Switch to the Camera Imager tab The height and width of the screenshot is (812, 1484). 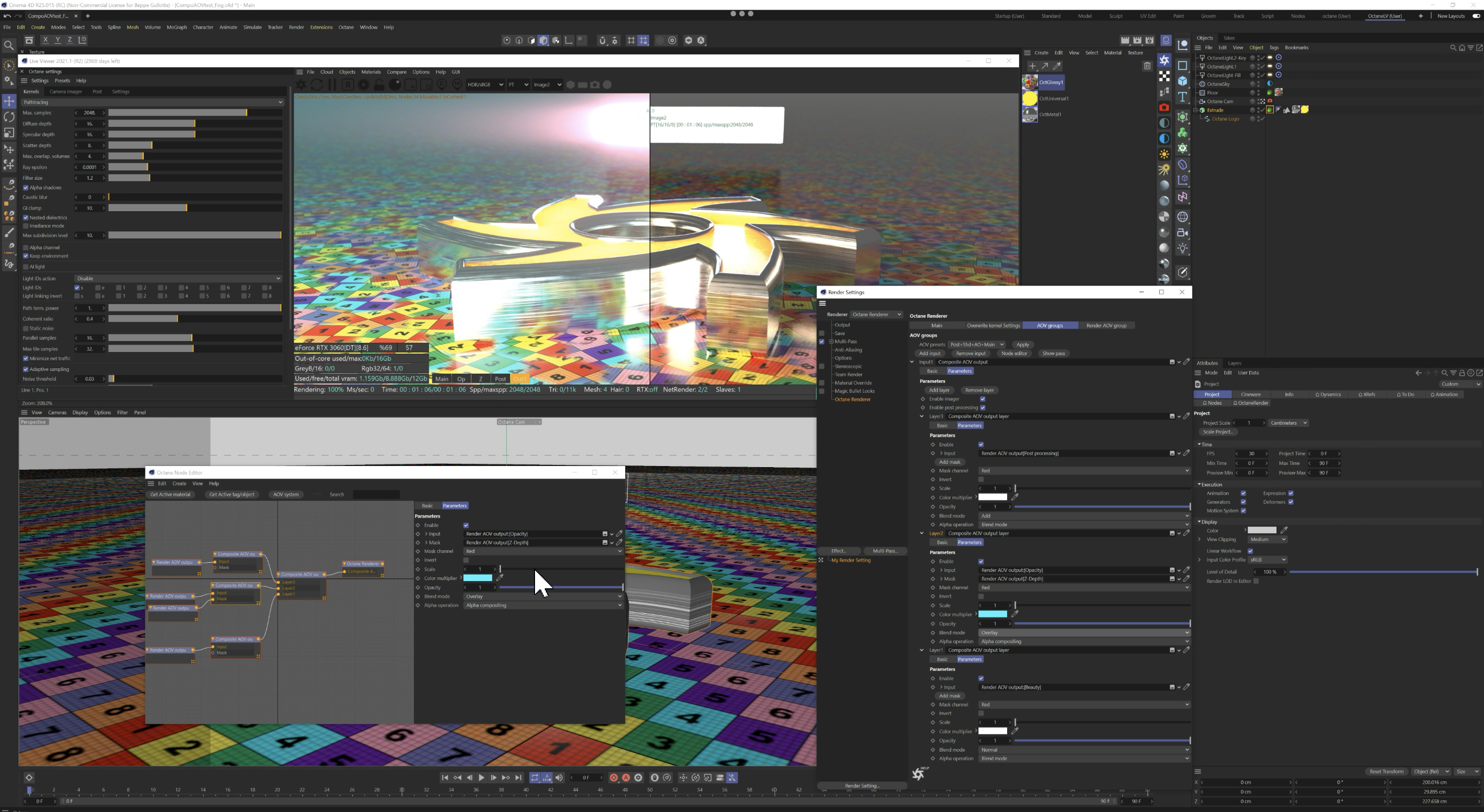pyautogui.click(x=66, y=92)
